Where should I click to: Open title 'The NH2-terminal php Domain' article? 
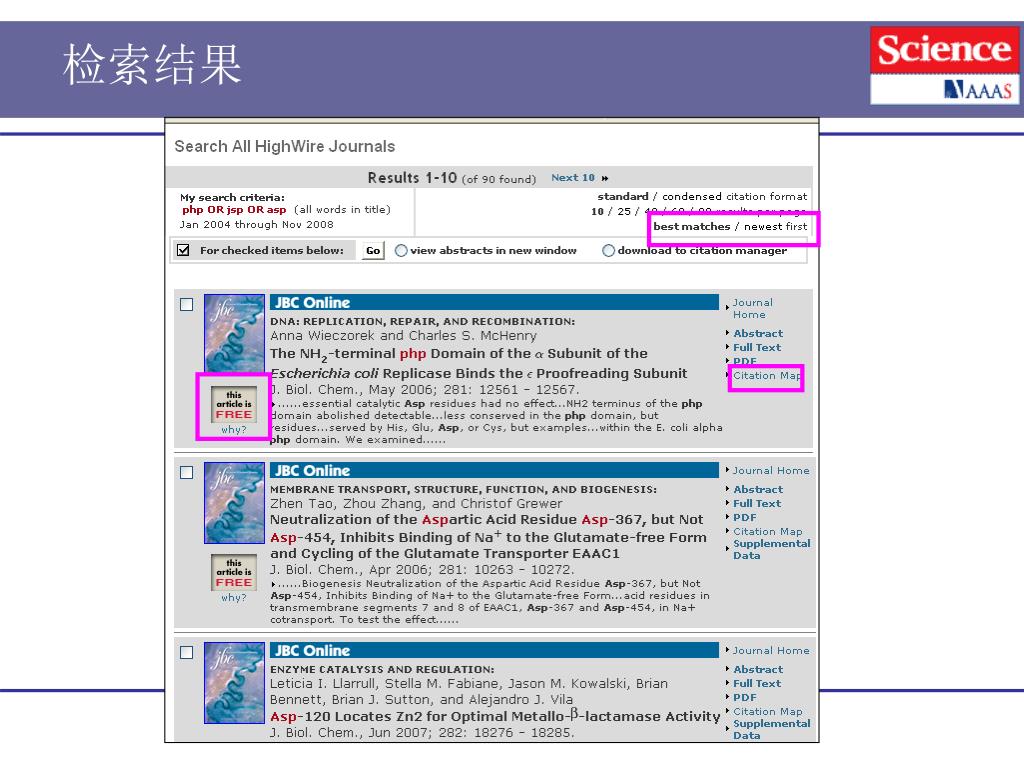tap(479, 363)
